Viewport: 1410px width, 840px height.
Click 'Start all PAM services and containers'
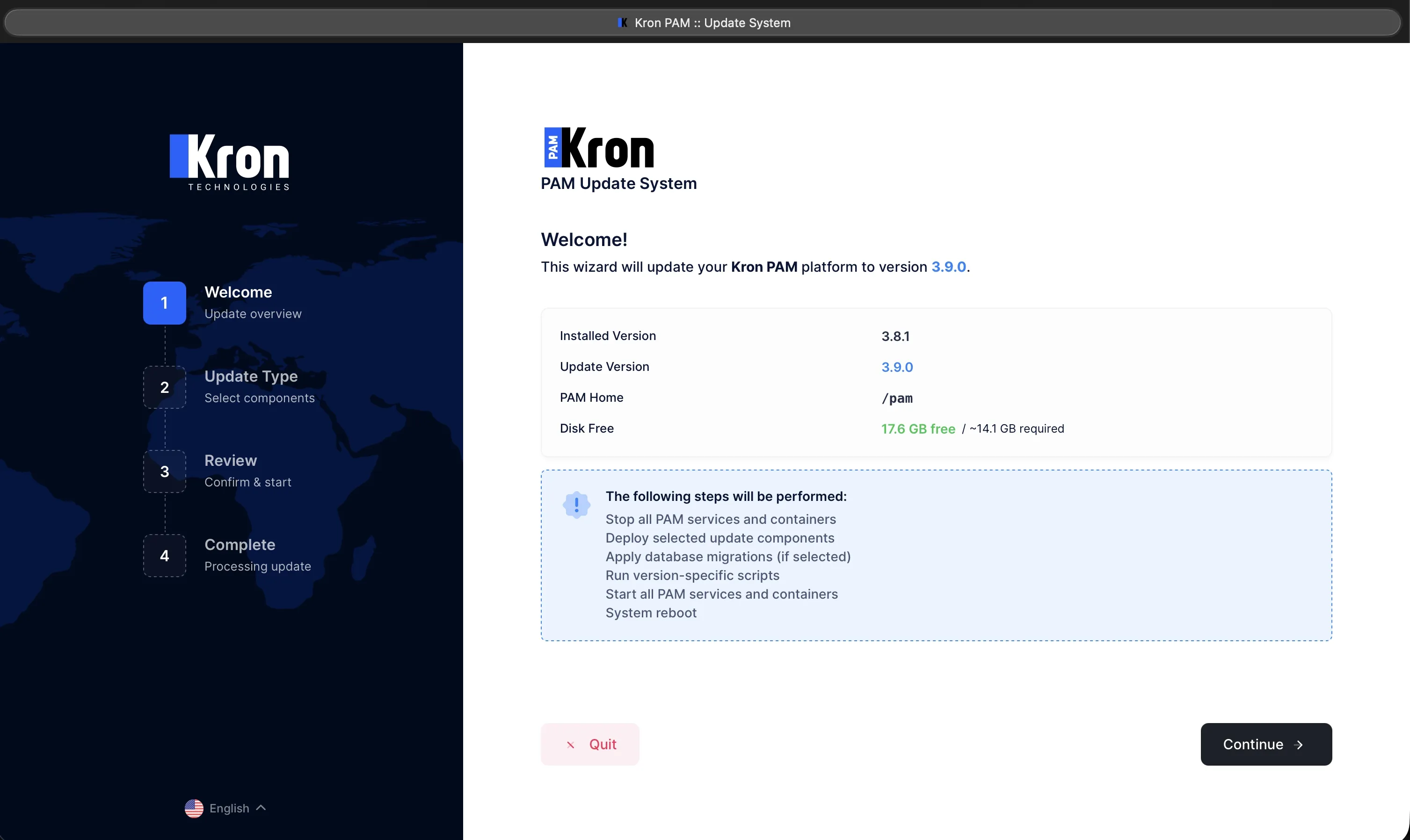(722, 594)
